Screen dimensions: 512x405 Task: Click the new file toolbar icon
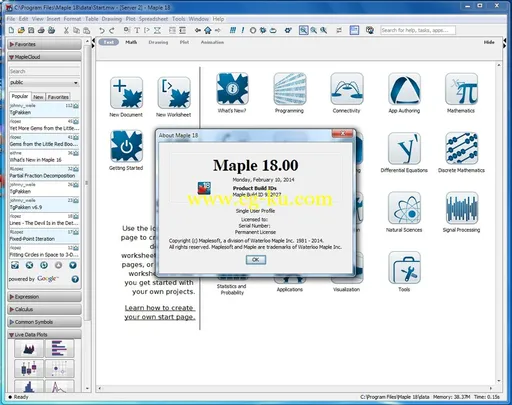11,30
